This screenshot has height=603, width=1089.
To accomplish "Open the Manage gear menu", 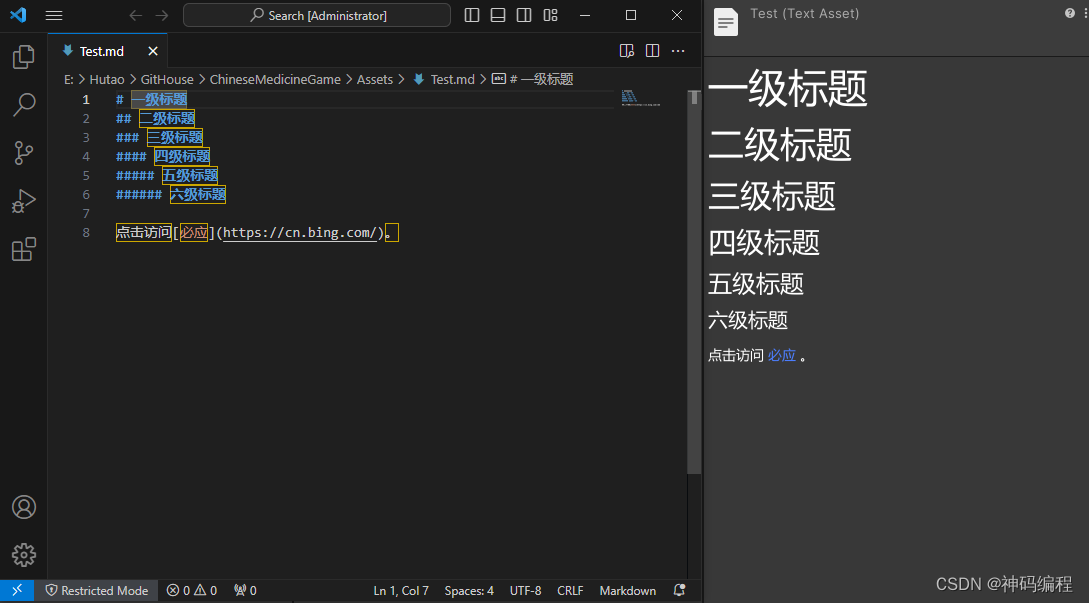I will point(24,555).
